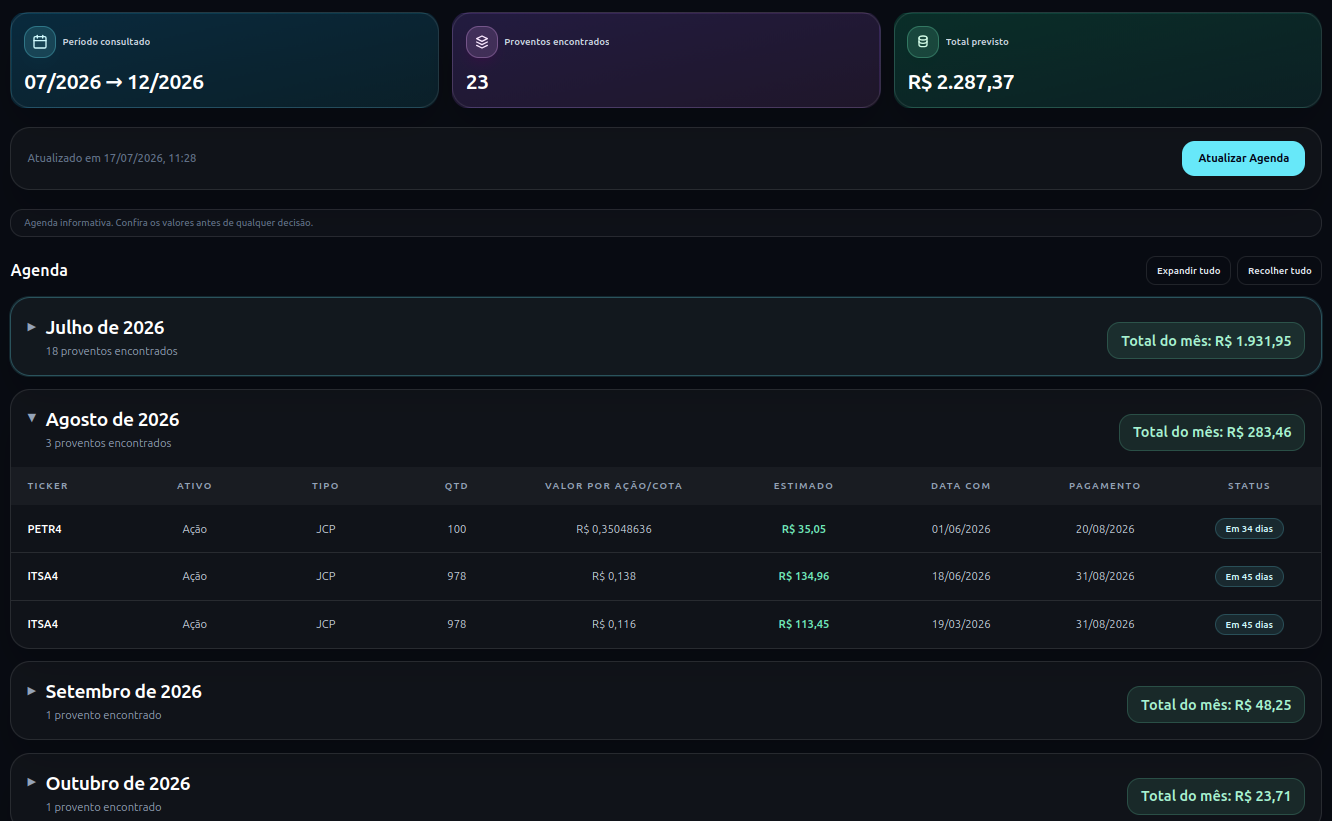This screenshot has height=821, width=1332.
Task: Click the TIPO column header
Action: tap(326, 486)
